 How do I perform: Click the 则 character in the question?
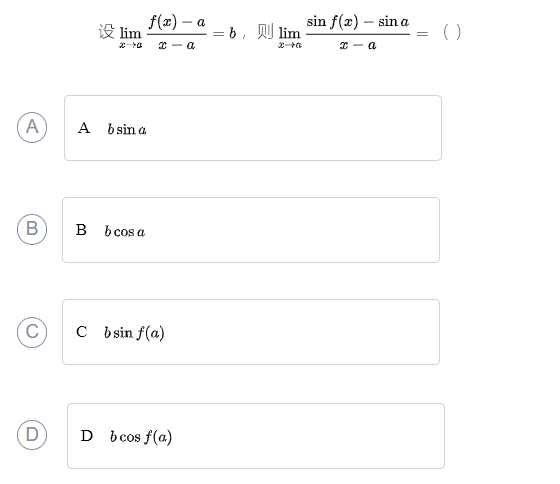pyautogui.click(x=265, y=31)
